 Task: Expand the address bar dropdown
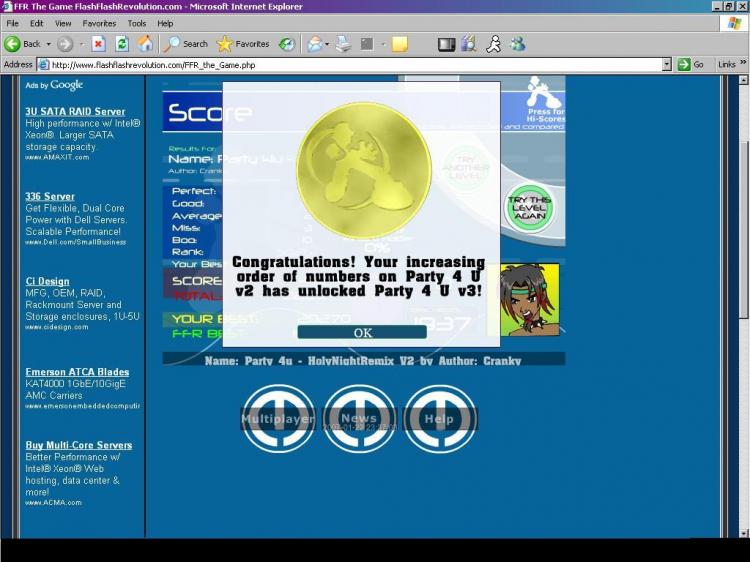click(x=667, y=65)
